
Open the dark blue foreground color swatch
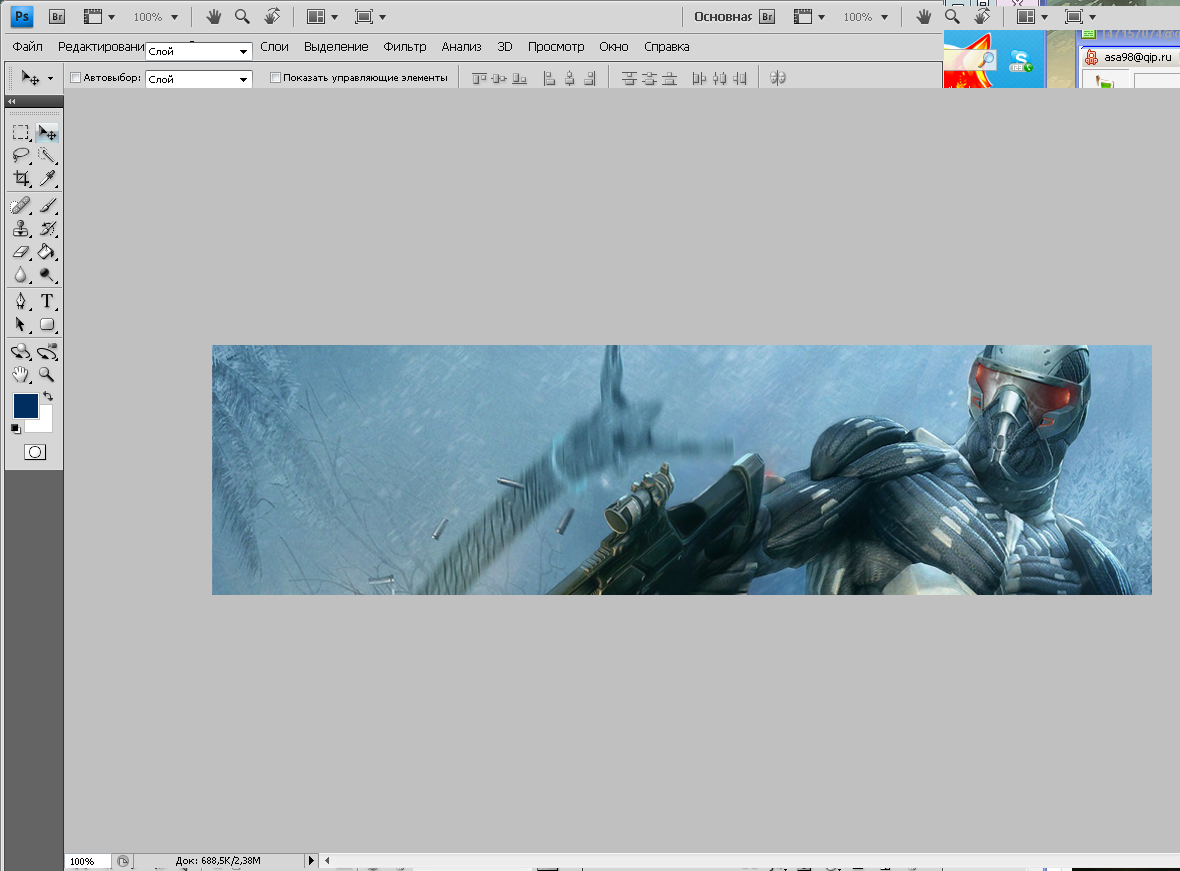click(25, 405)
